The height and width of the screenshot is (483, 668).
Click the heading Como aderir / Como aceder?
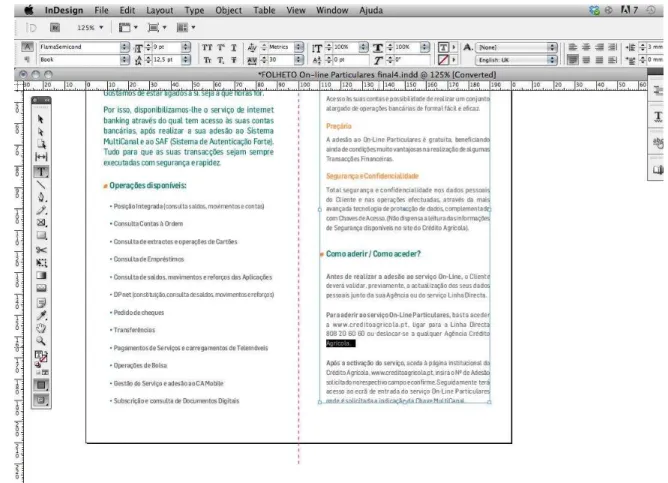point(373,254)
